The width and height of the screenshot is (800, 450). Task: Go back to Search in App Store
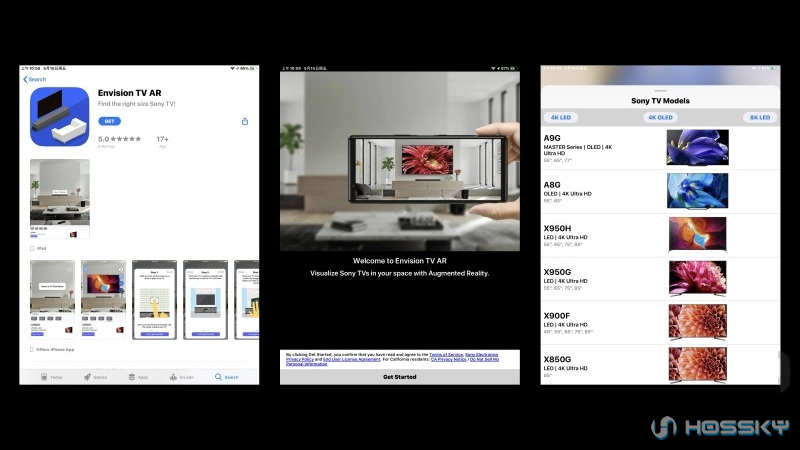(x=34, y=79)
